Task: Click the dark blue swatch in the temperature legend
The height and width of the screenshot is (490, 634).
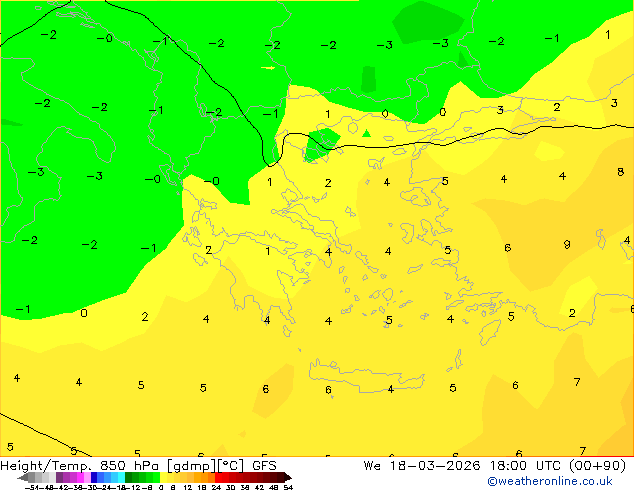Action: pos(94,477)
